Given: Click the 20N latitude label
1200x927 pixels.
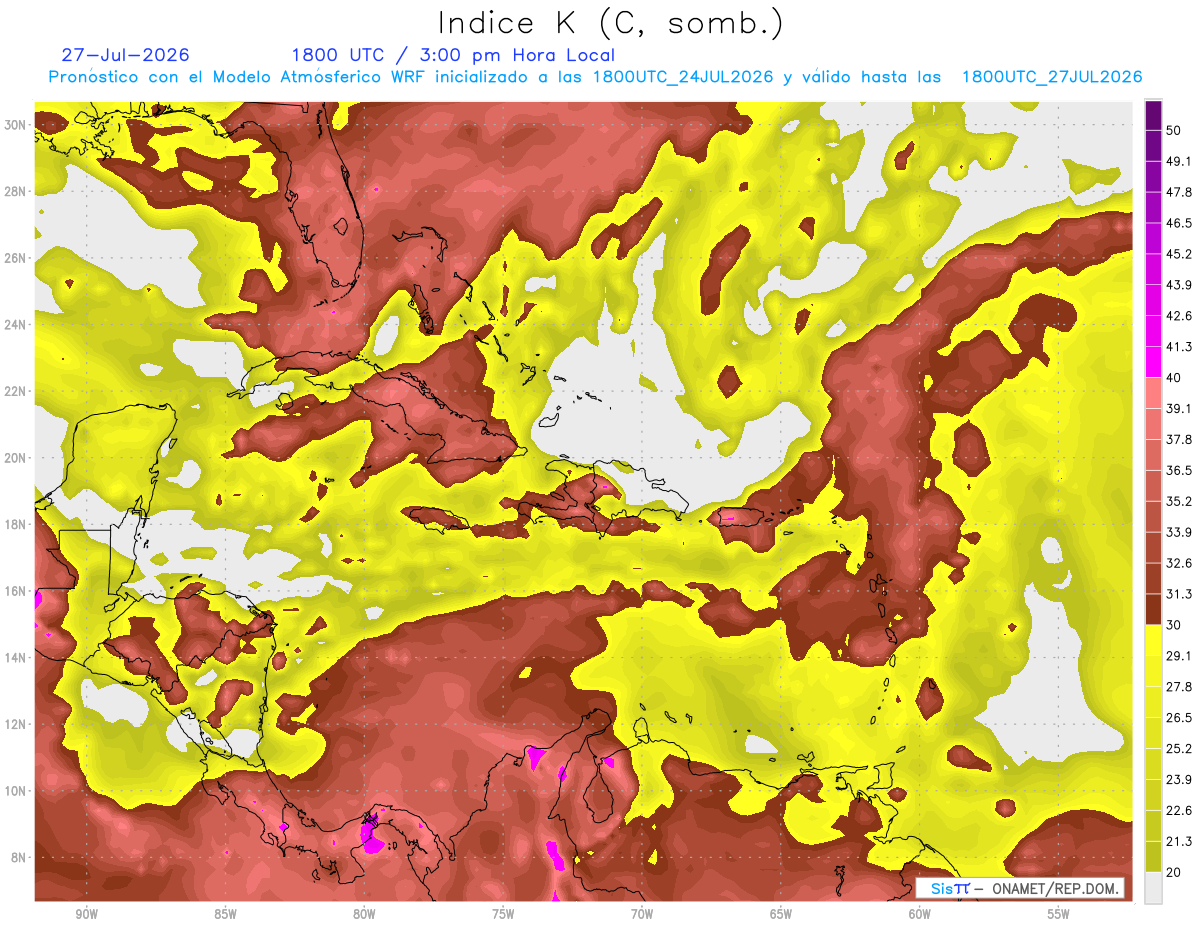Looking at the screenshot, I should (16, 458).
